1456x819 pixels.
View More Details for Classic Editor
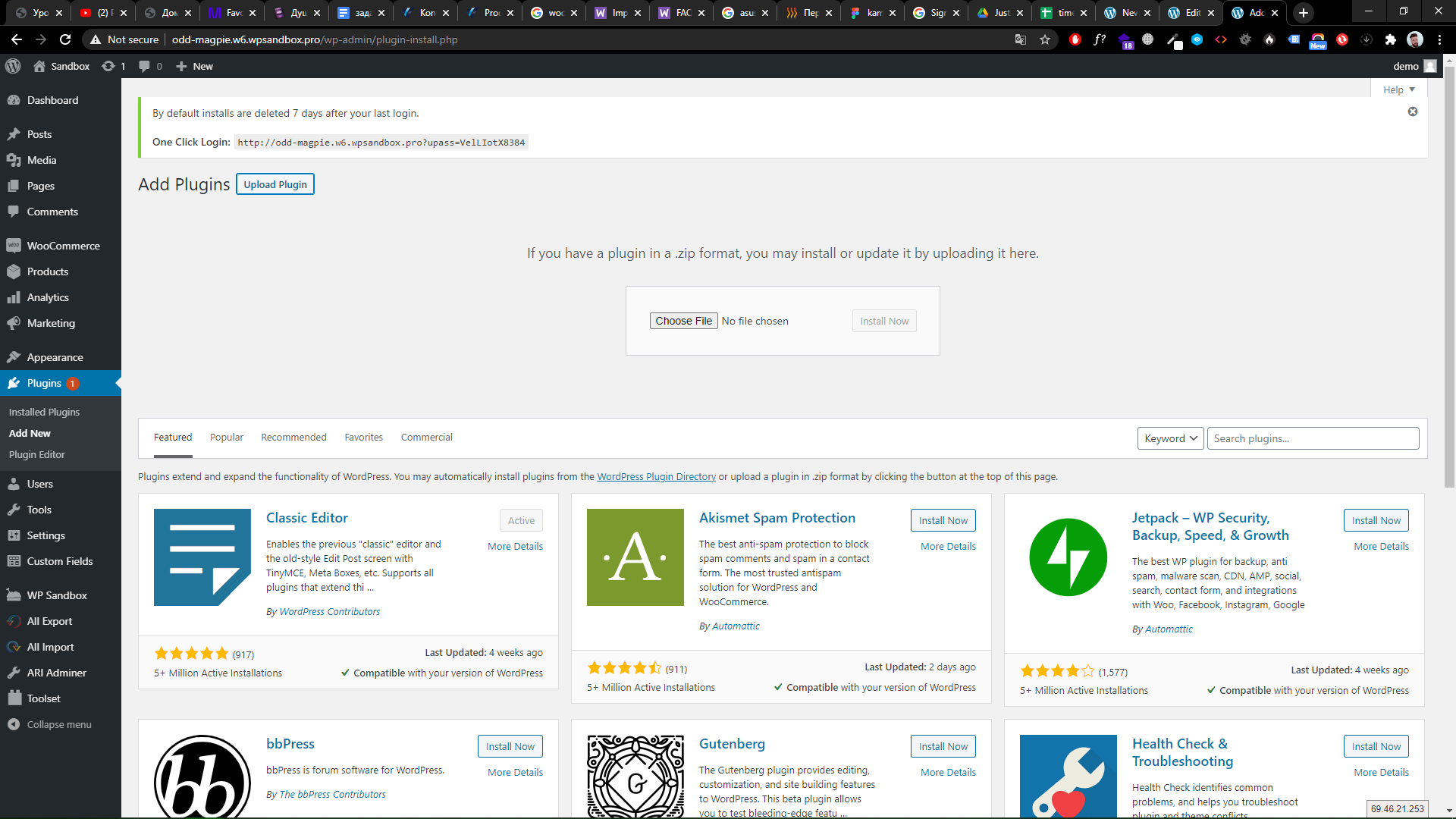tap(515, 546)
